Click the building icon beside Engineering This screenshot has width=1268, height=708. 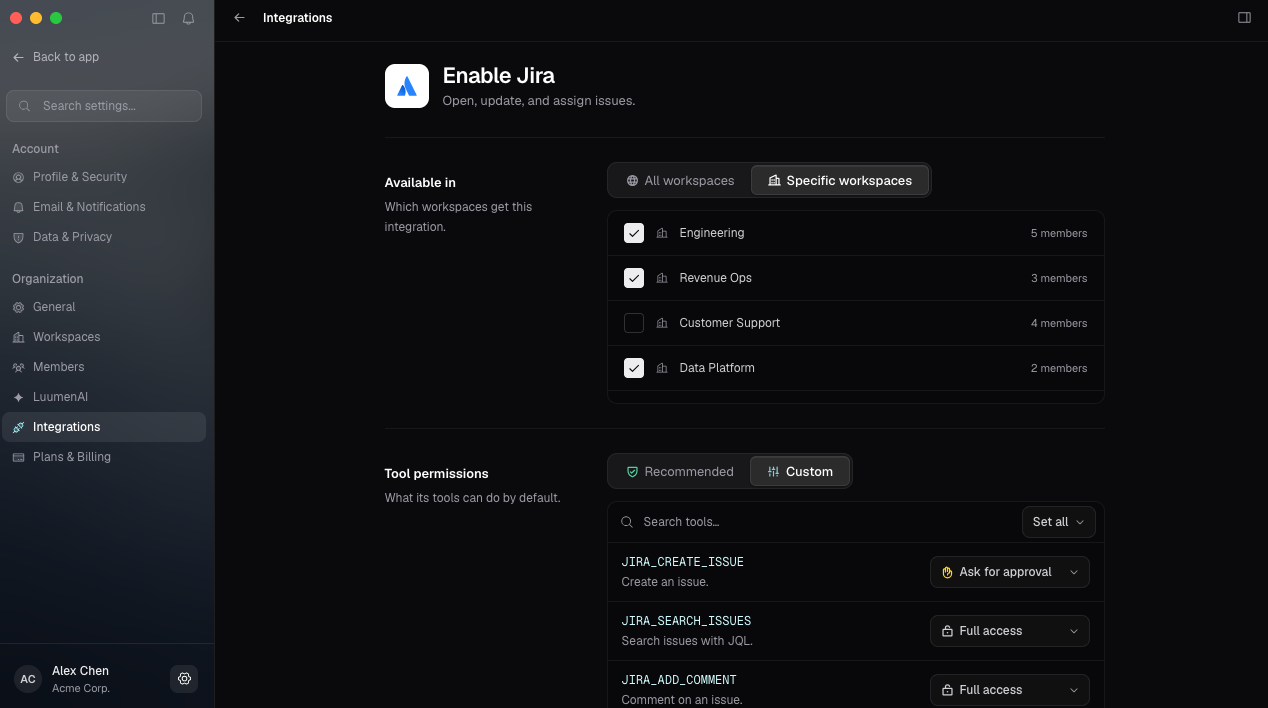tap(662, 233)
